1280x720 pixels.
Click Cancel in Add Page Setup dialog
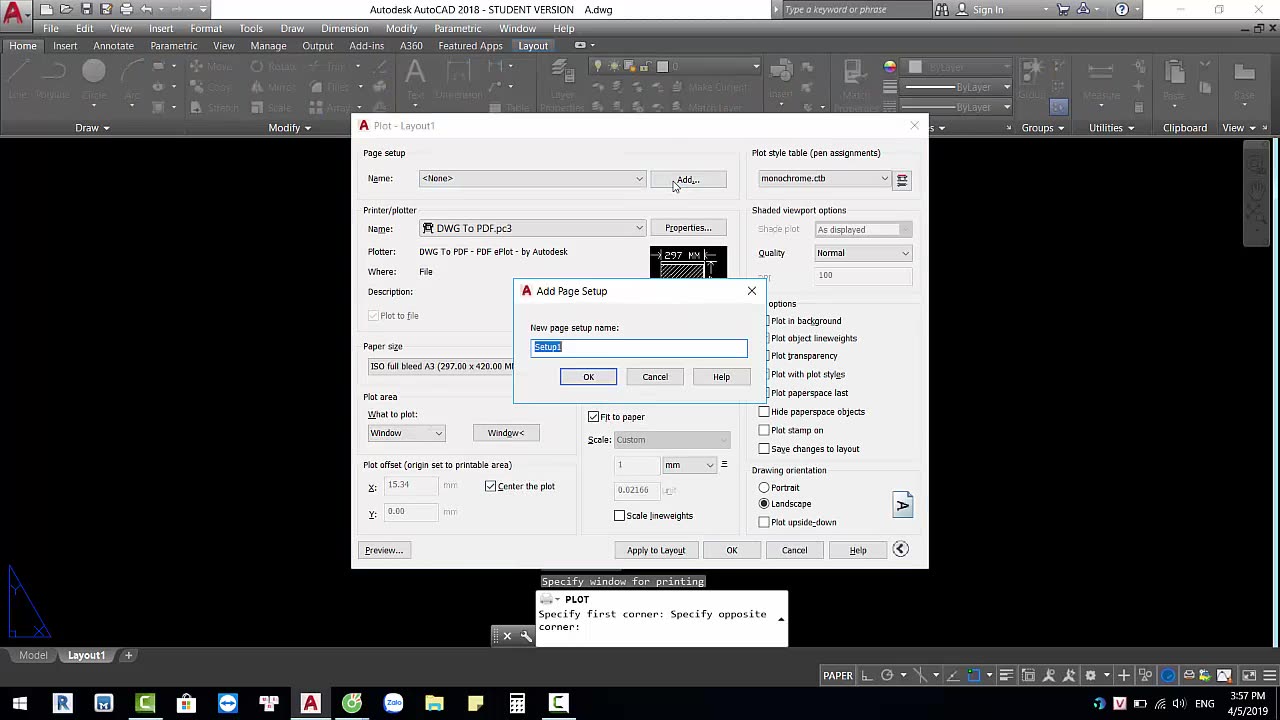click(x=655, y=377)
